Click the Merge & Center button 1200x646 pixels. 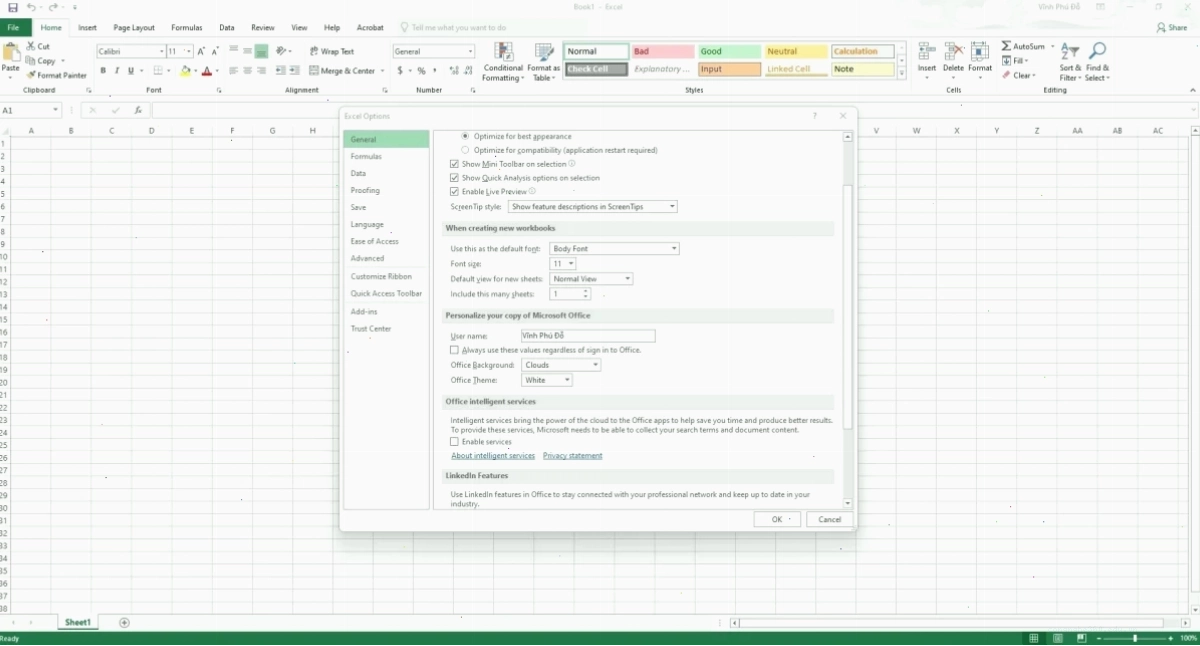[x=345, y=71]
